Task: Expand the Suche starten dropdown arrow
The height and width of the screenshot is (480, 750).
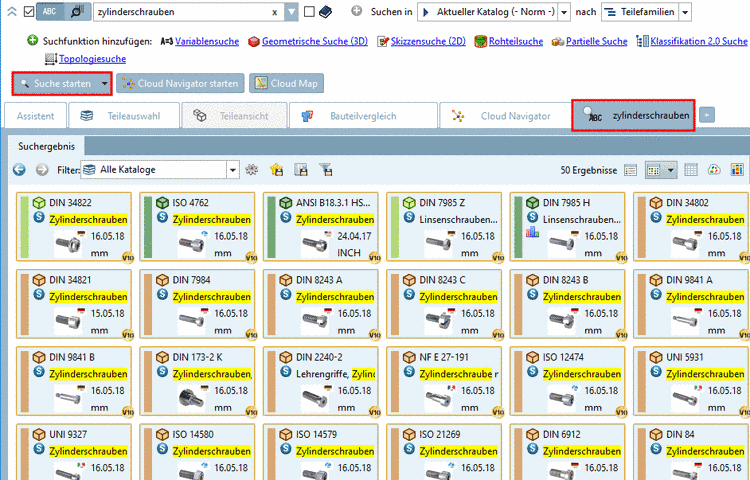Action: coord(105,84)
